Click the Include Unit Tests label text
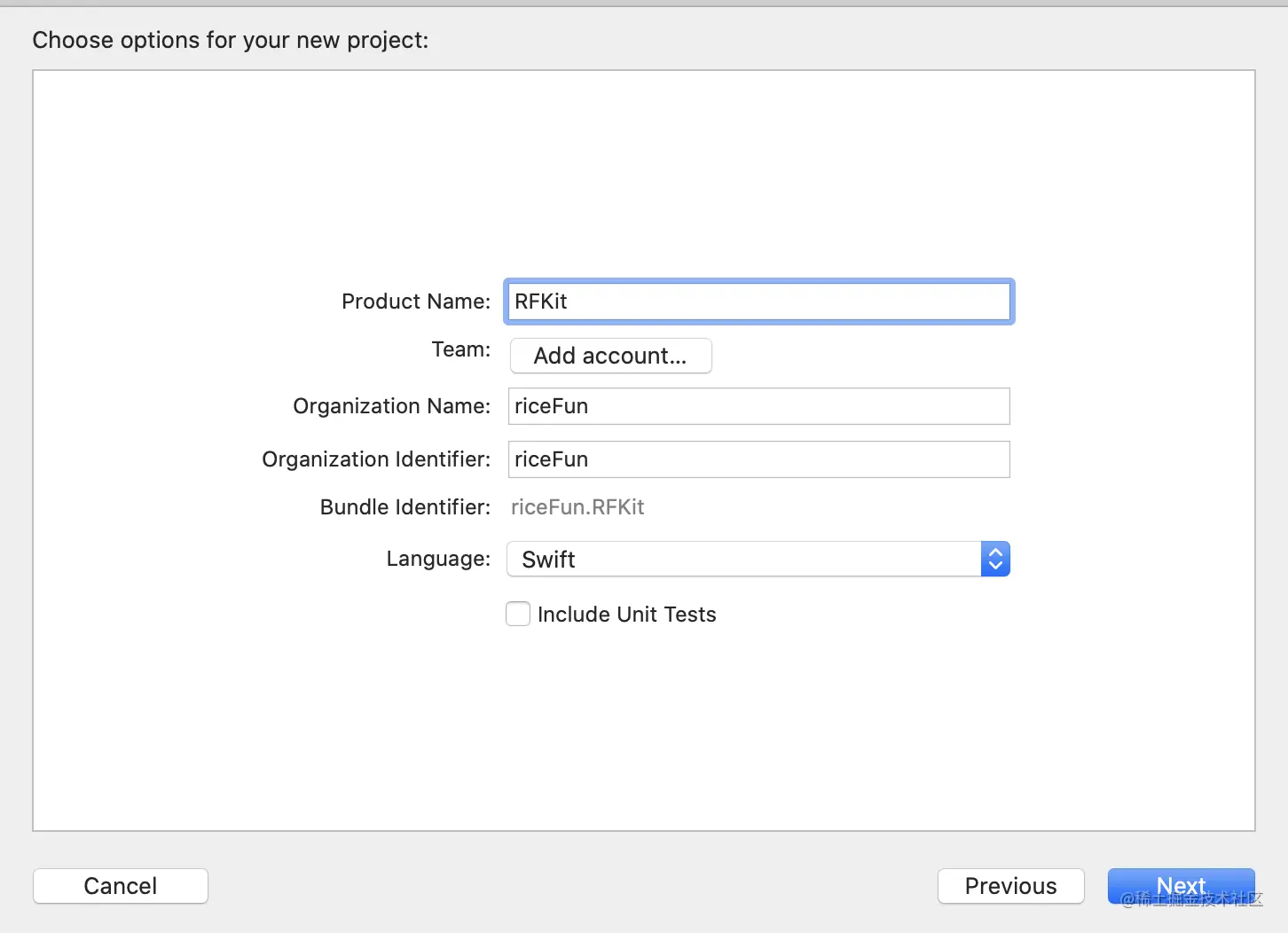This screenshot has height=933, width=1288. (626, 615)
